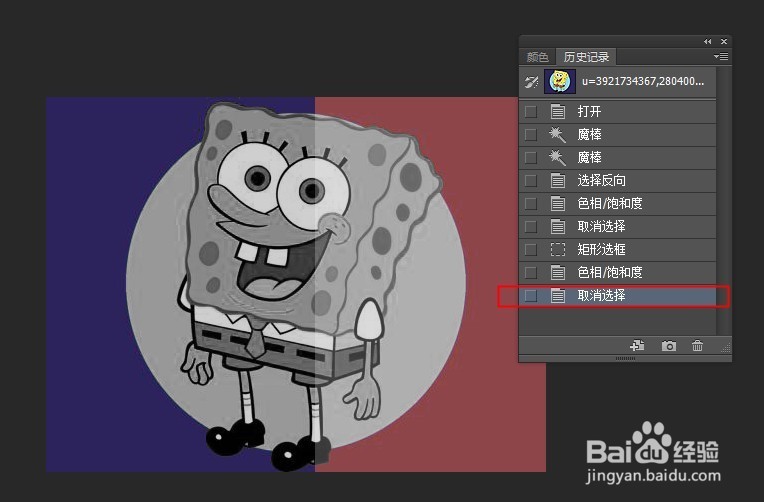
Task: Set history brush source for 矩形选框
Action: [531, 250]
